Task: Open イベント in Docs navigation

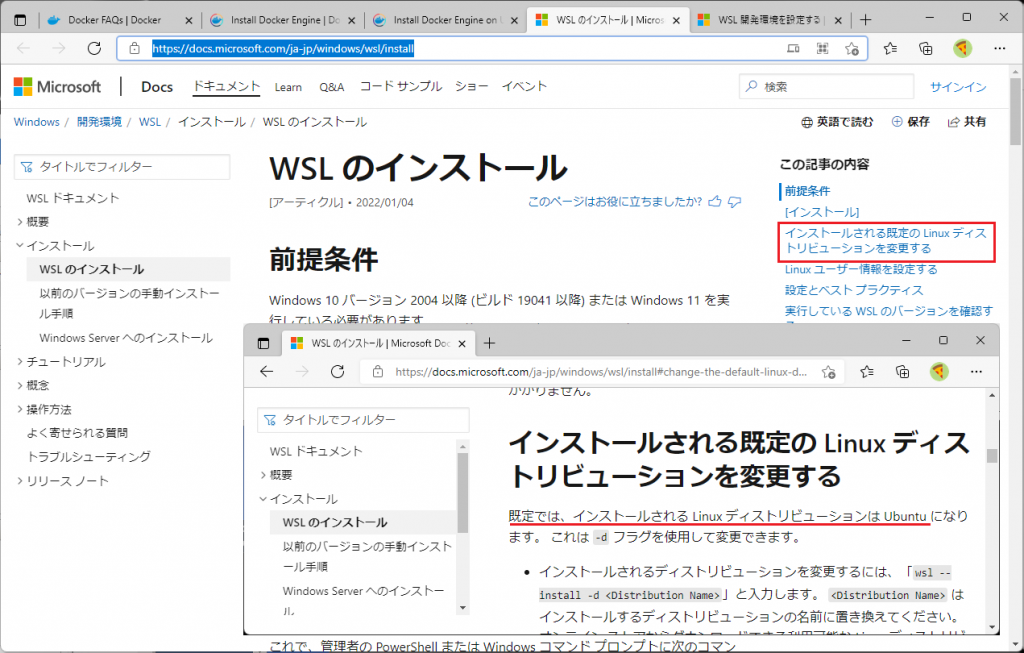Action: [x=524, y=86]
